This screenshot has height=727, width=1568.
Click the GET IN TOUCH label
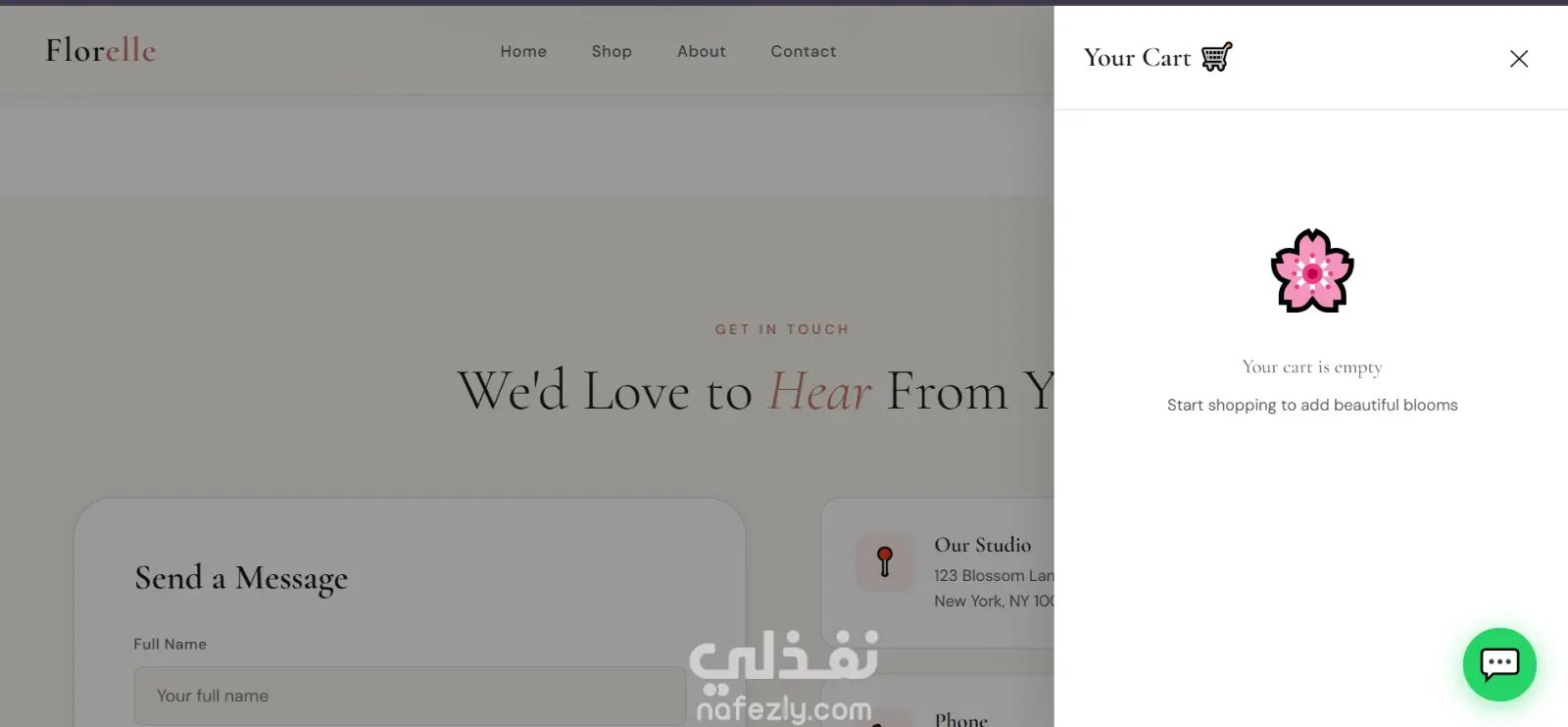[782, 329]
